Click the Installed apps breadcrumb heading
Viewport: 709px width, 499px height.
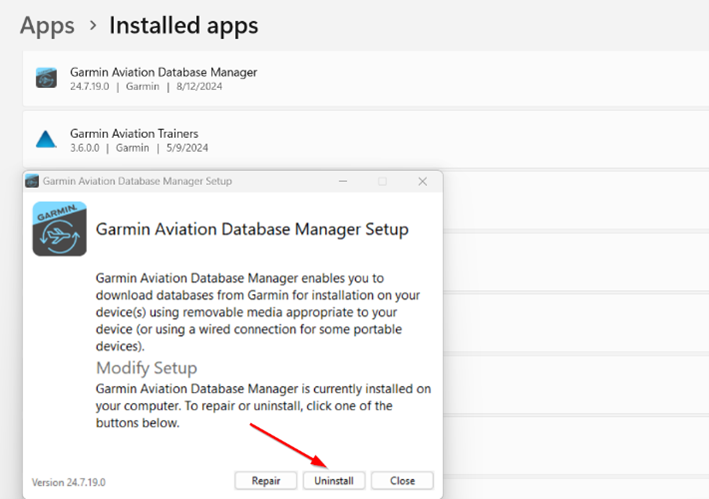click(184, 25)
